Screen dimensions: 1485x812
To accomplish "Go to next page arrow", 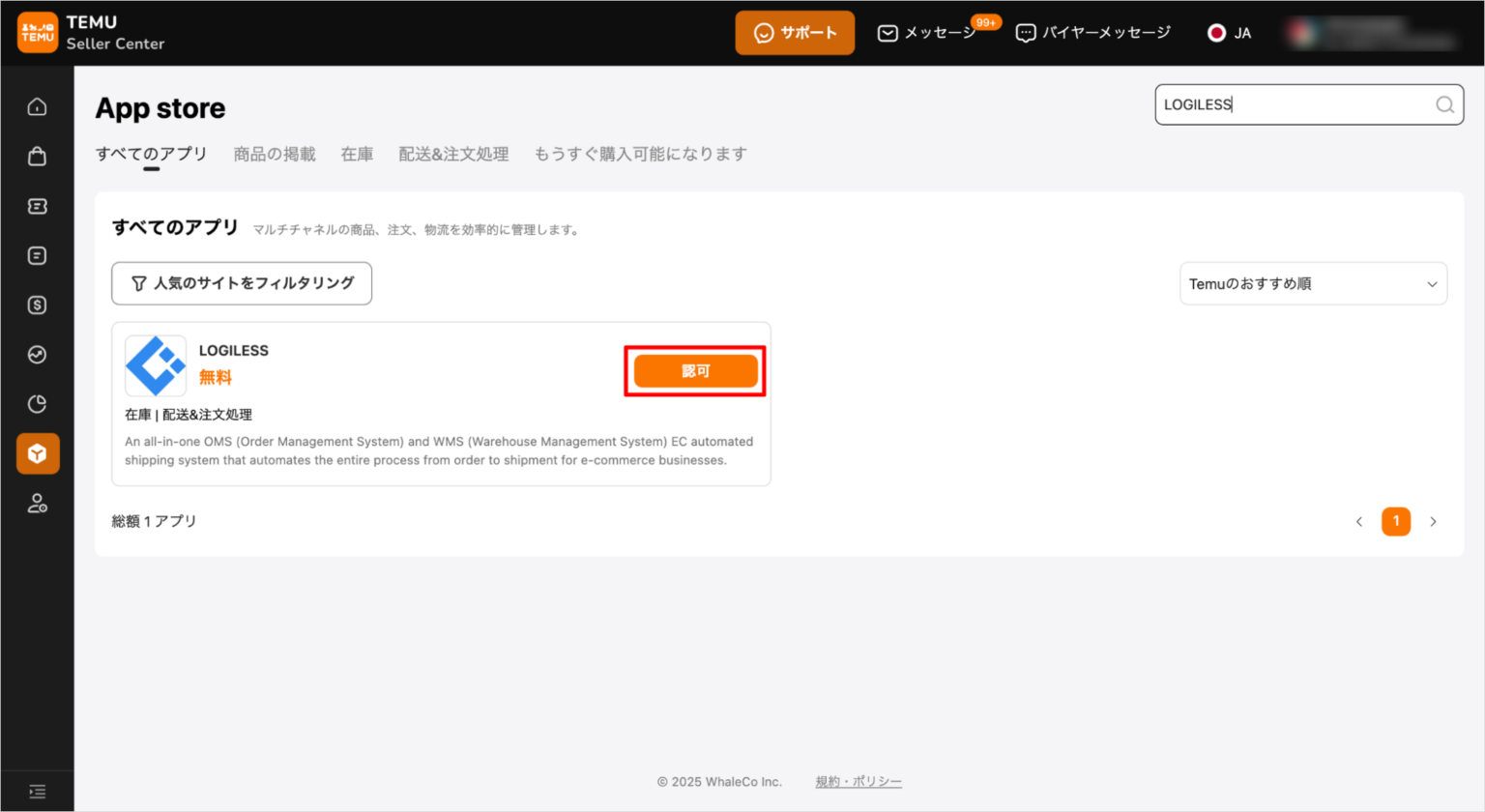I will click(x=1433, y=522).
